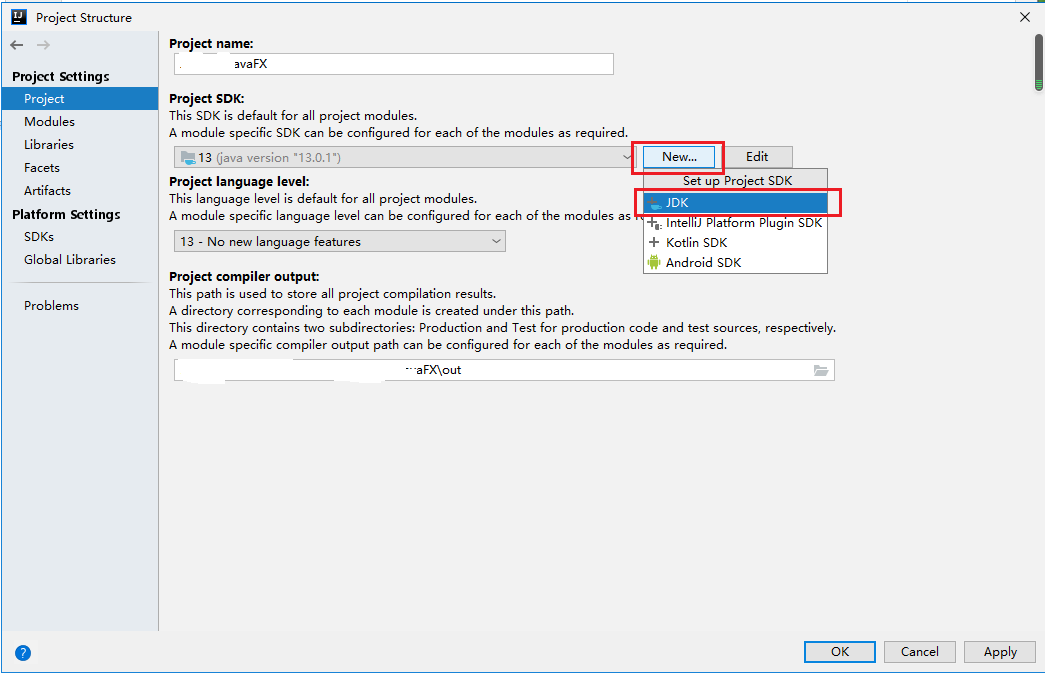The width and height of the screenshot is (1046, 673).
Task: Click the plus icon beside Kotlin SDK
Action: pyautogui.click(x=654, y=242)
